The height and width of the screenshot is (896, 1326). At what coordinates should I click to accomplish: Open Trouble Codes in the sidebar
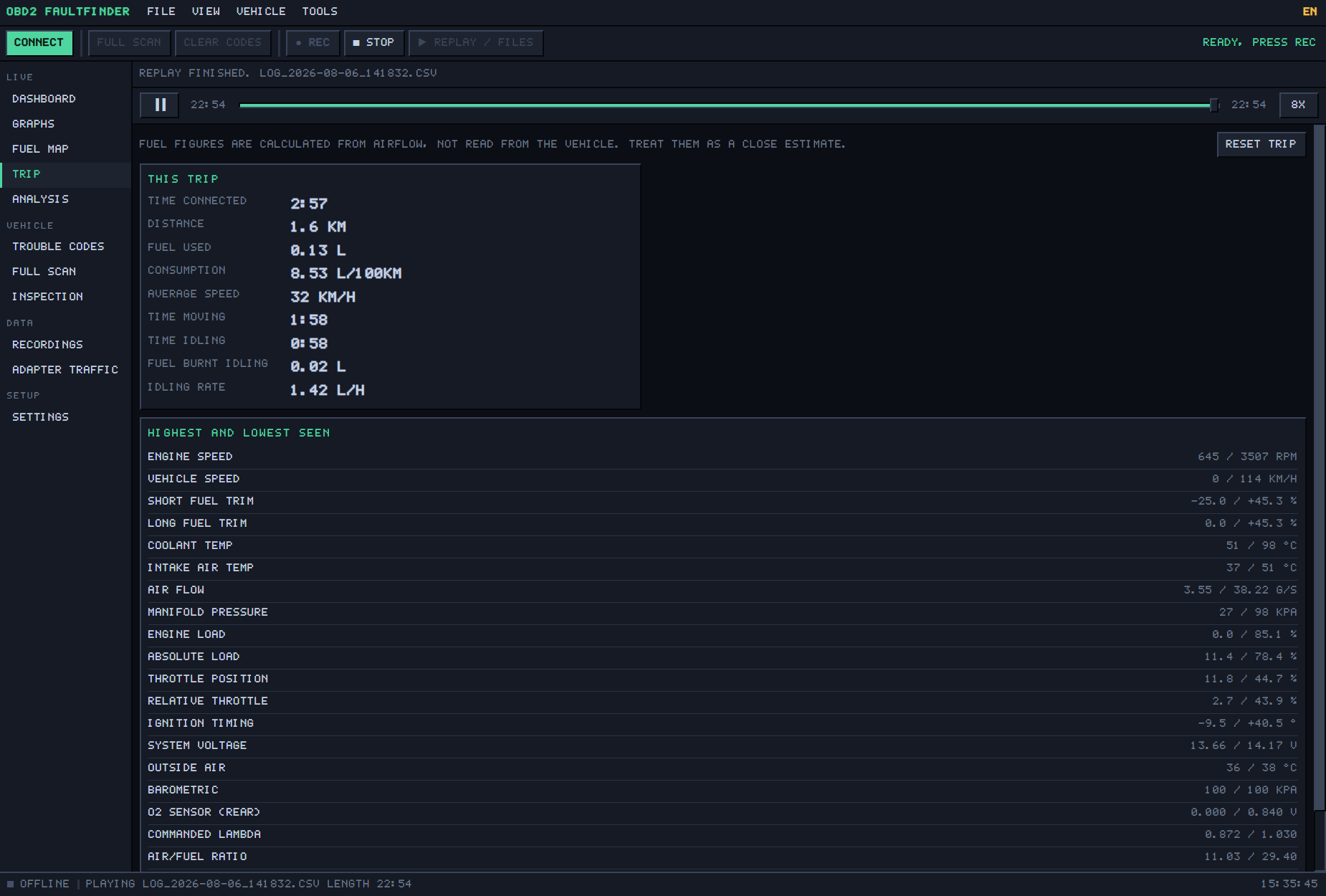pyautogui.click(x=66, y=247)
